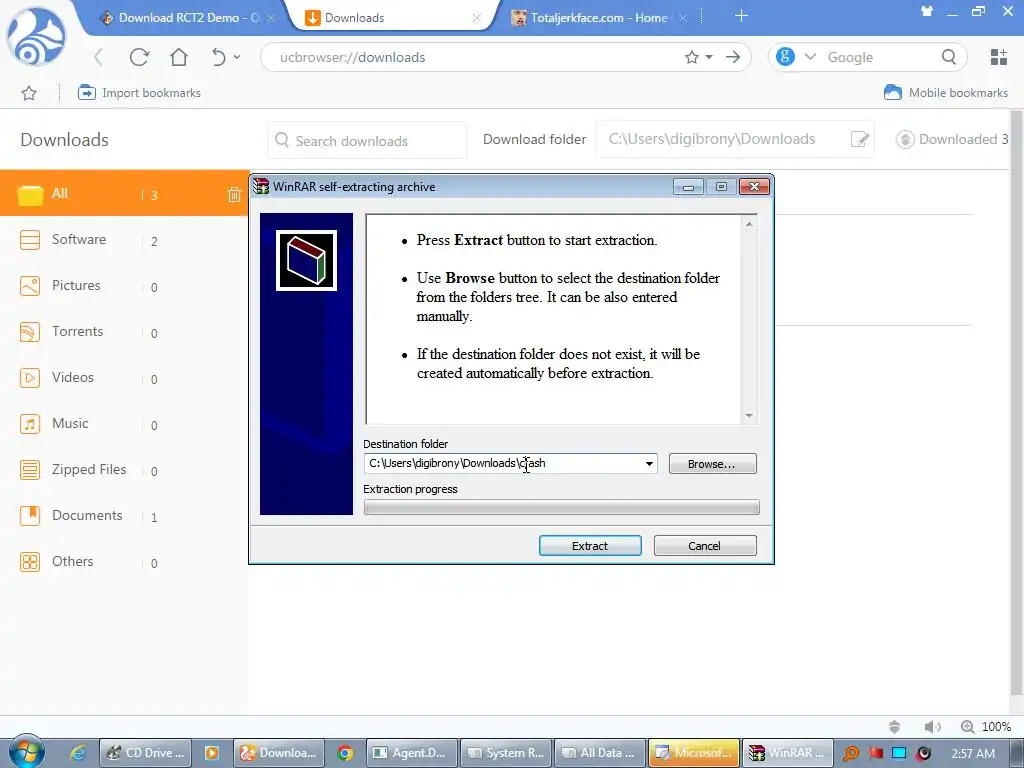Reload the page with the refresh icon
1024x768 pixels.
pos(139,57)
